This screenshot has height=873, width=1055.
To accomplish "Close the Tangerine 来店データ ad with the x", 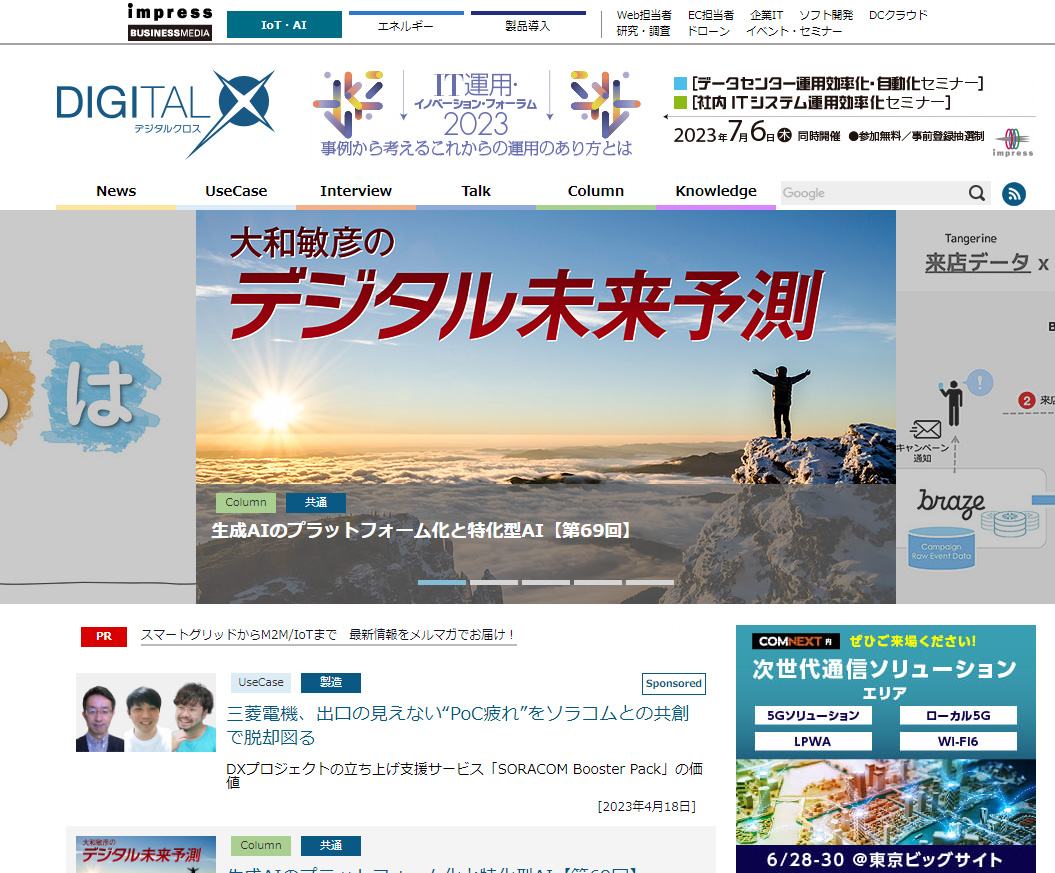I will [x=1043, y=263].
